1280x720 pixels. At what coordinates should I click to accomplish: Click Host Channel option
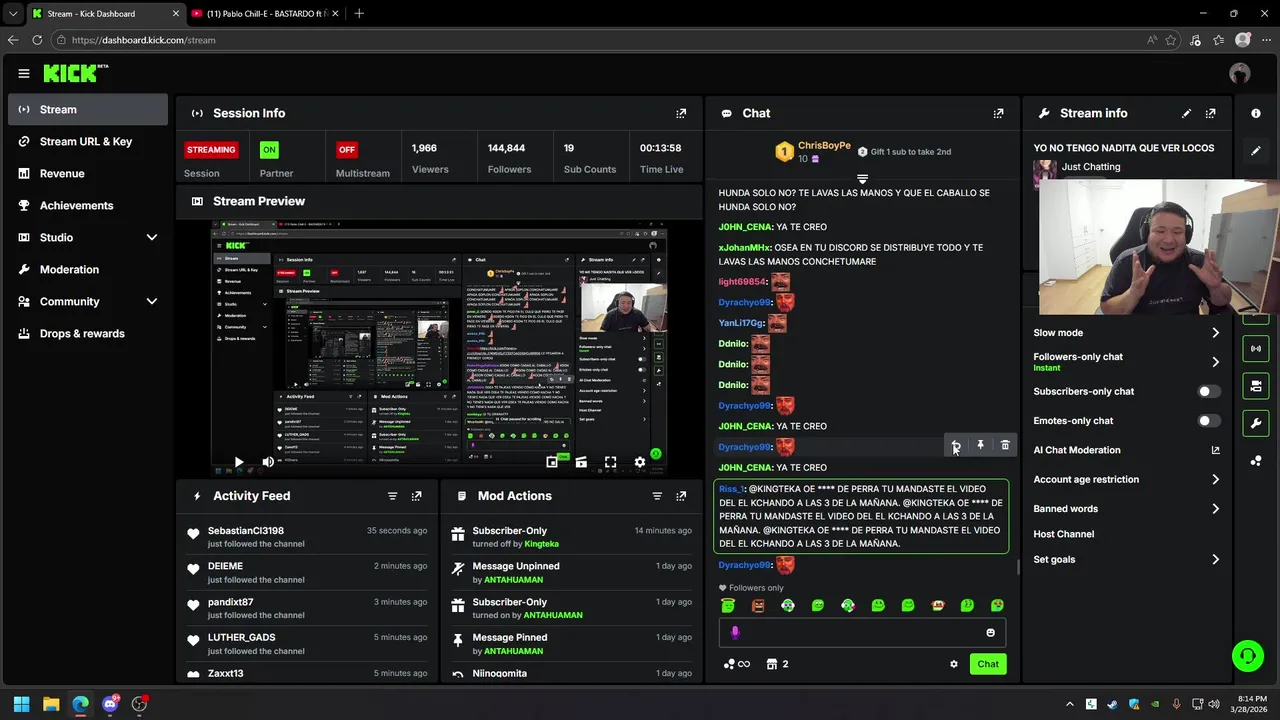click(1063, 535)
